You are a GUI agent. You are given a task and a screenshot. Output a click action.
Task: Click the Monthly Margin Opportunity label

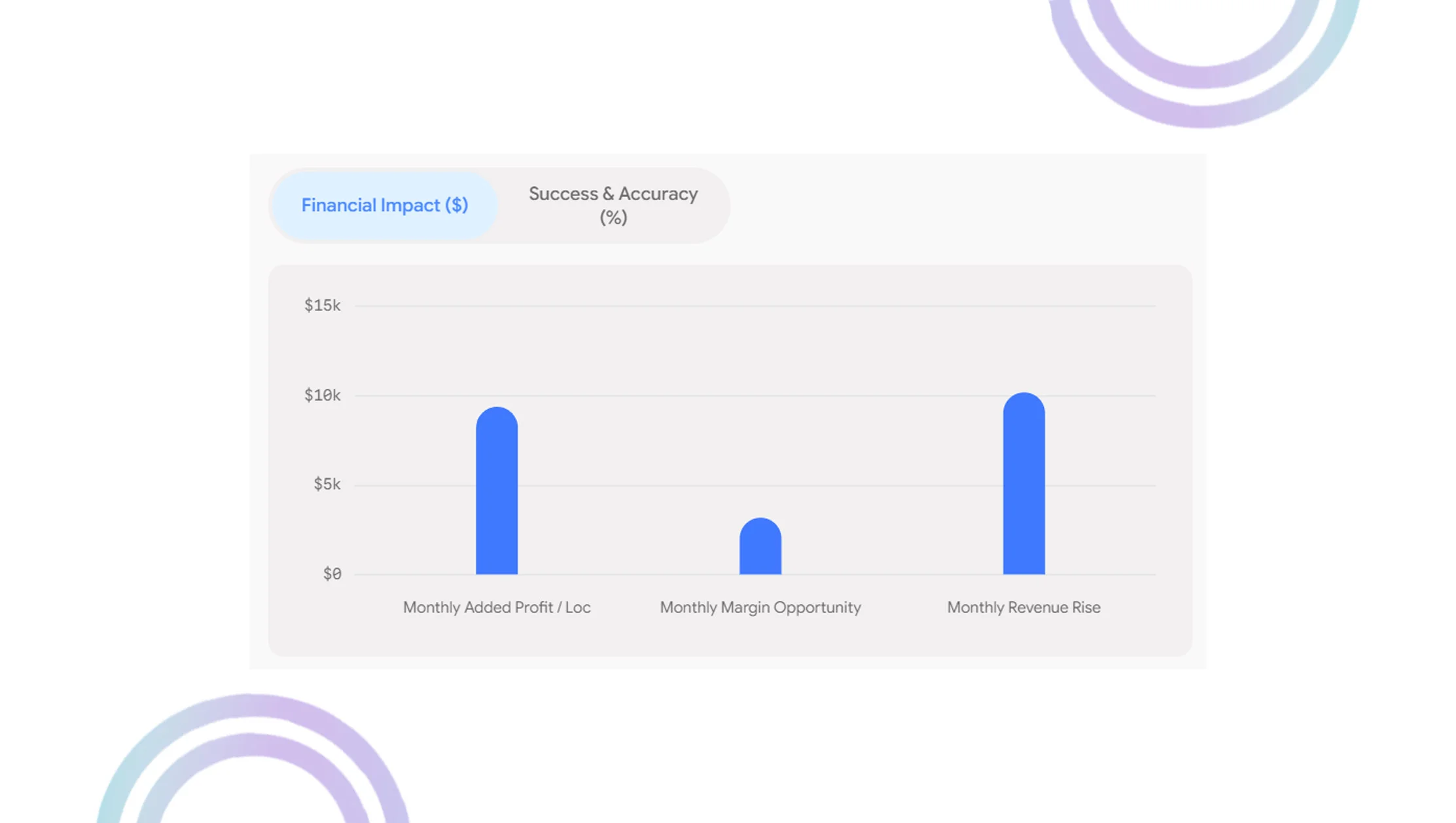[760, 608]
